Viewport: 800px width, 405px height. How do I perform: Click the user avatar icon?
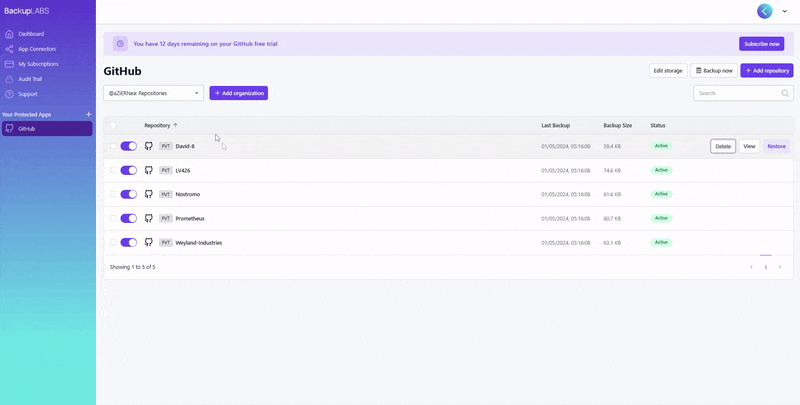pyautogui.click(x=764, y=11)
